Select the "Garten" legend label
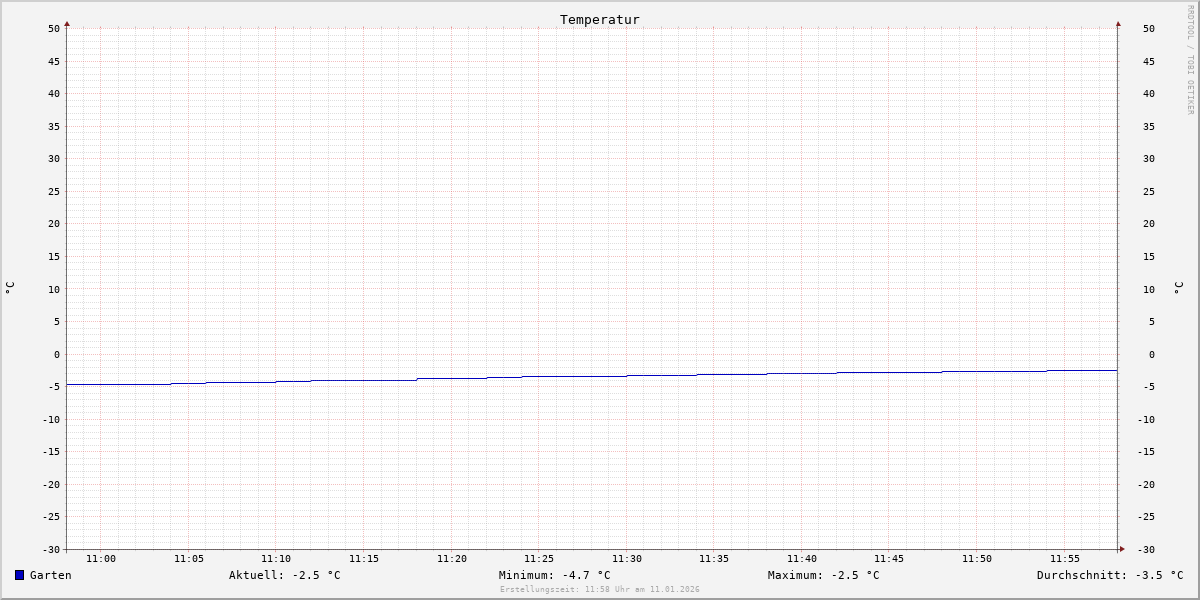 50,575
